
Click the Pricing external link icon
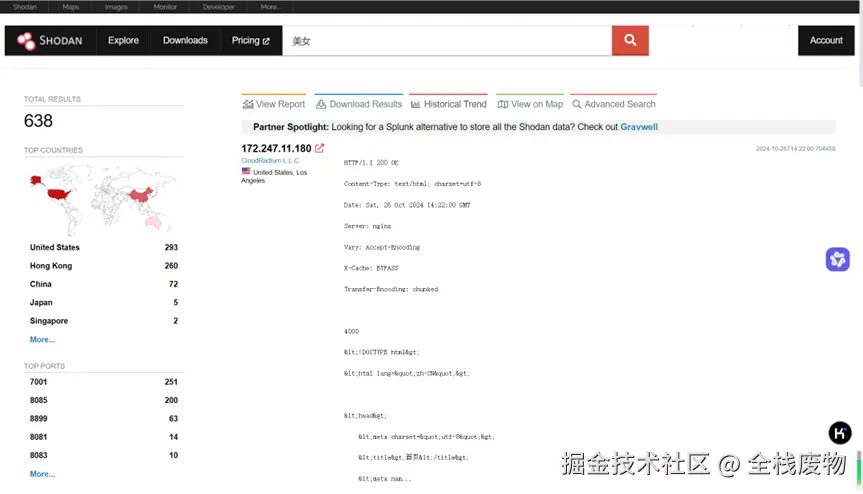click(x=266, y=41)
